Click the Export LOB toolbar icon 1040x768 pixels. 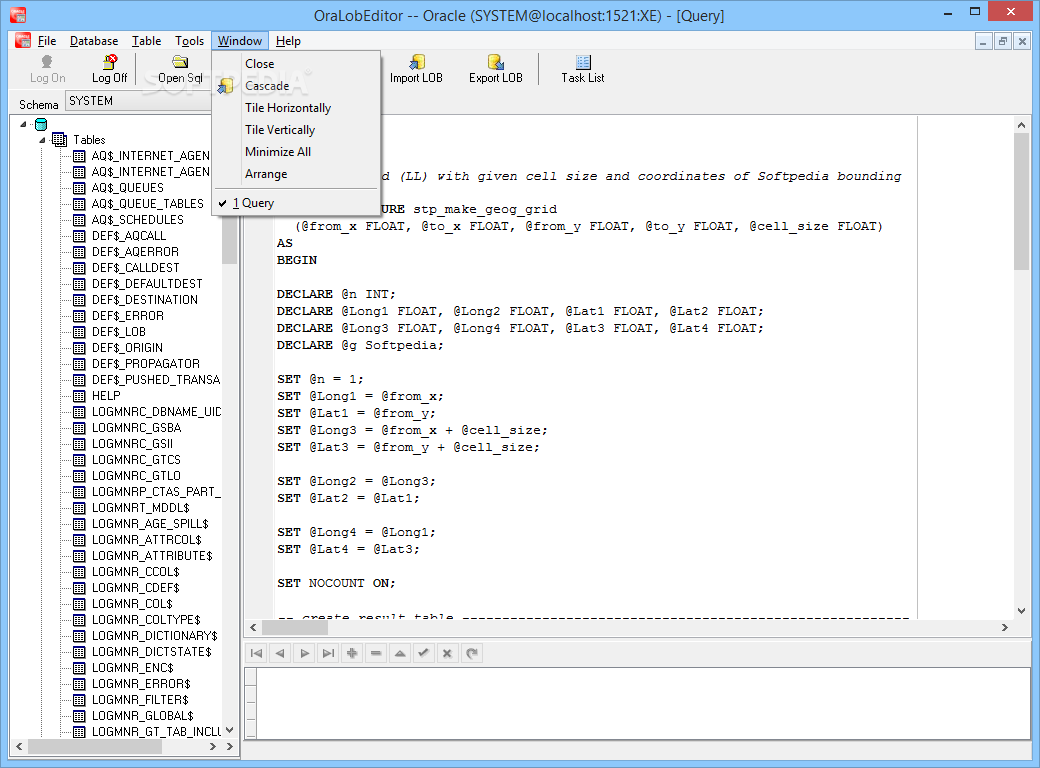(495, 62)
